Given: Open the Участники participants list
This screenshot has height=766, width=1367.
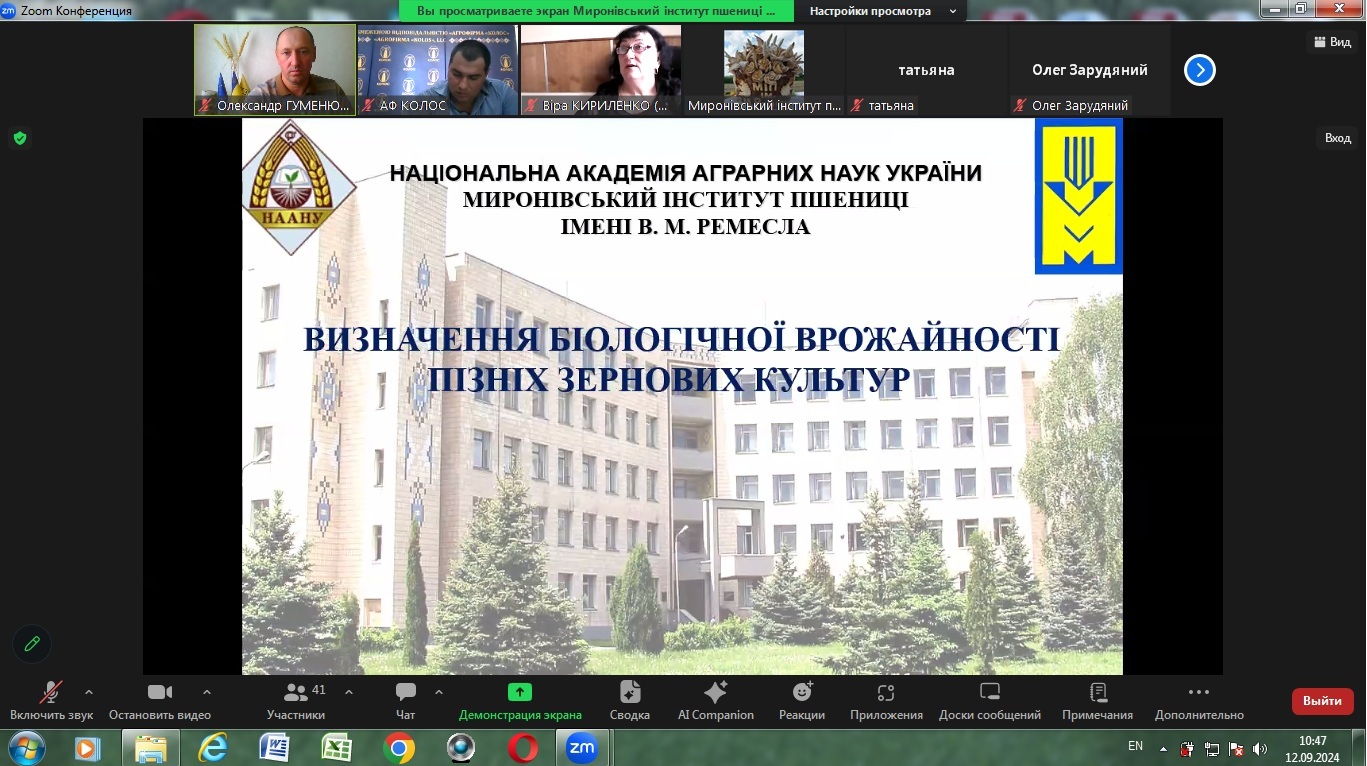Looking at the screenshot, I should tap(296, 701).
